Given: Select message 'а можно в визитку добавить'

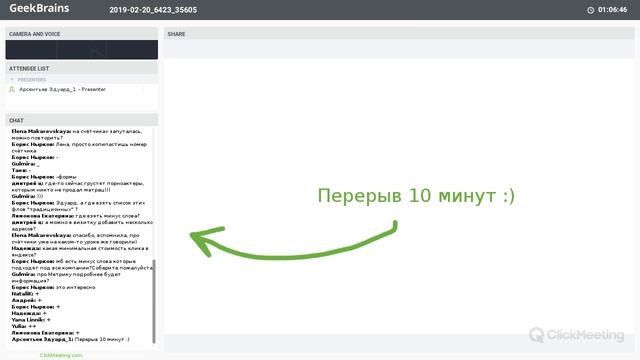Looking at the screenshot, I should pos(82,225).
